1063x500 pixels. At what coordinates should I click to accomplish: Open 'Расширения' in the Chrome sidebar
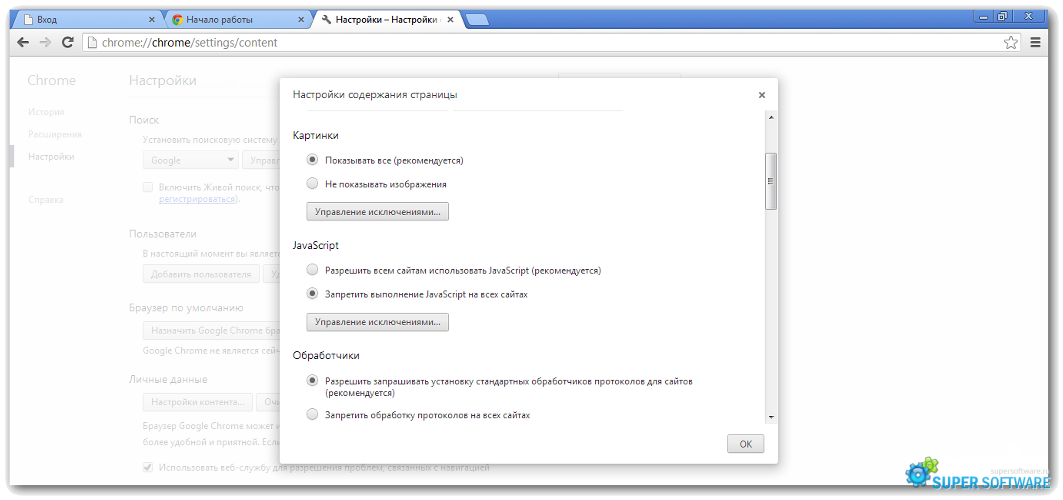[55, 134]
